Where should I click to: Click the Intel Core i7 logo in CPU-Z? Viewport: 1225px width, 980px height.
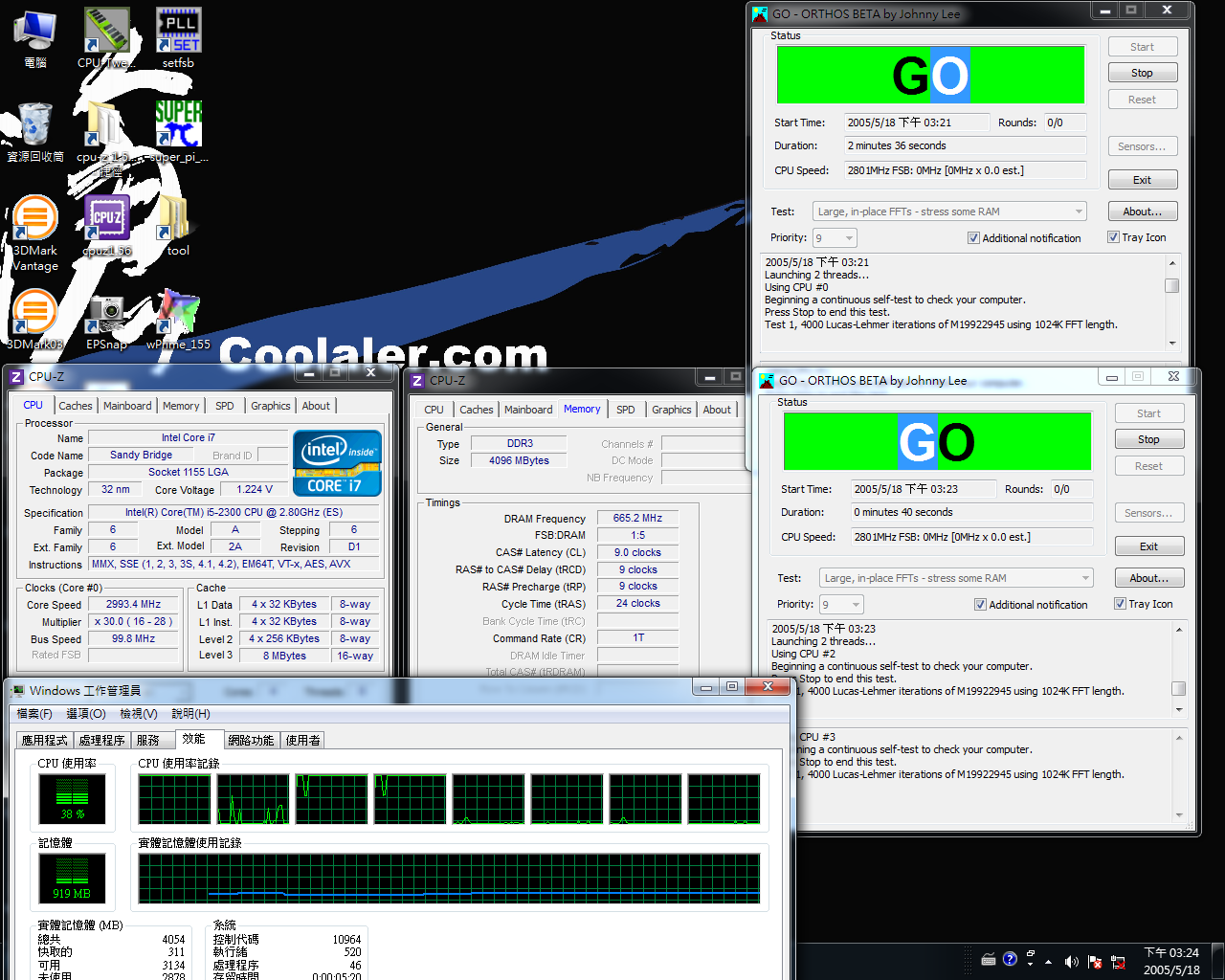[x=337, y=463]
